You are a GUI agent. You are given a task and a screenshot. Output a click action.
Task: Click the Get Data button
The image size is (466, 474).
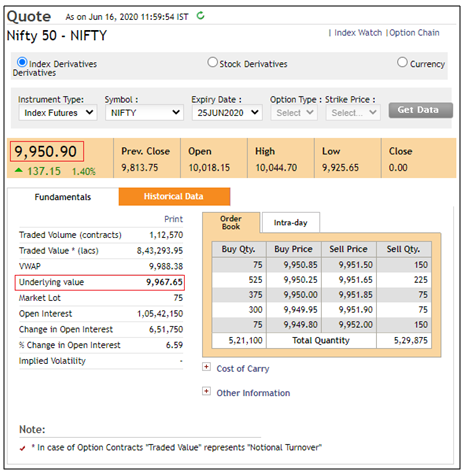(x=421, y=110)
